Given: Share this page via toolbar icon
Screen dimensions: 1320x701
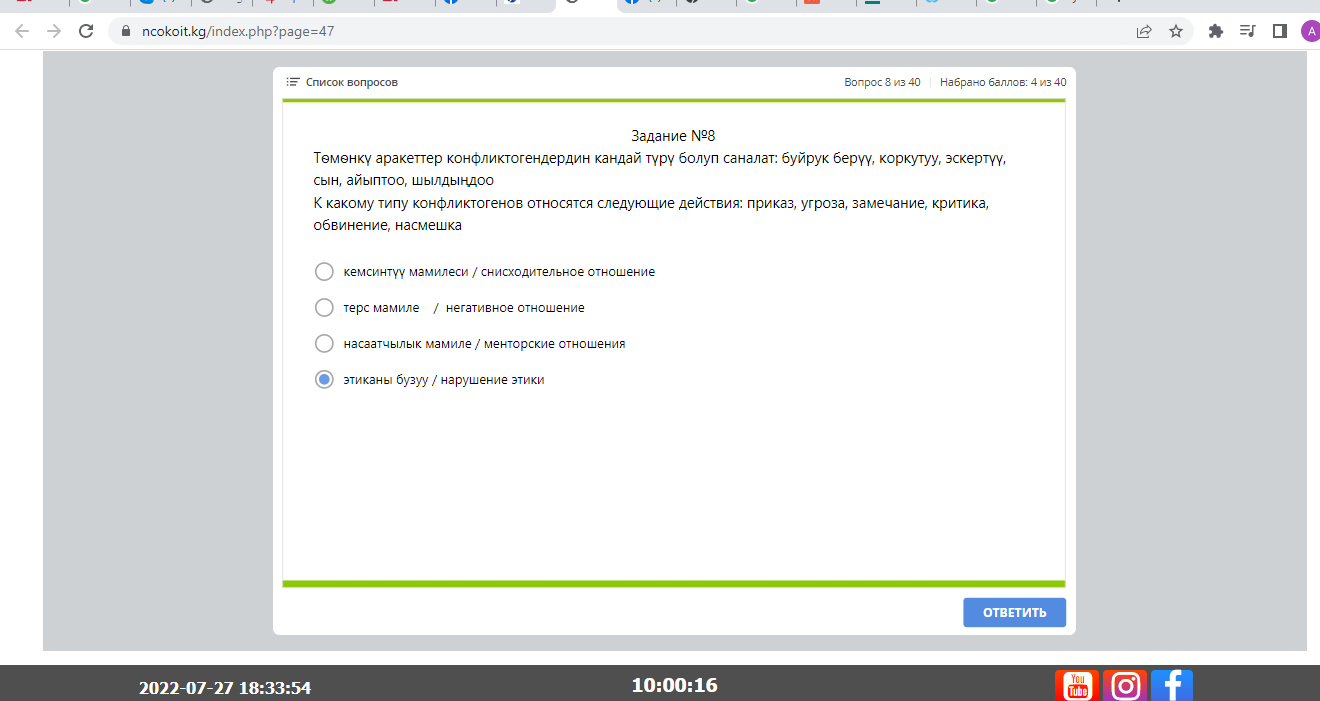Looking at the screenshot, I should pos(1144,31).
